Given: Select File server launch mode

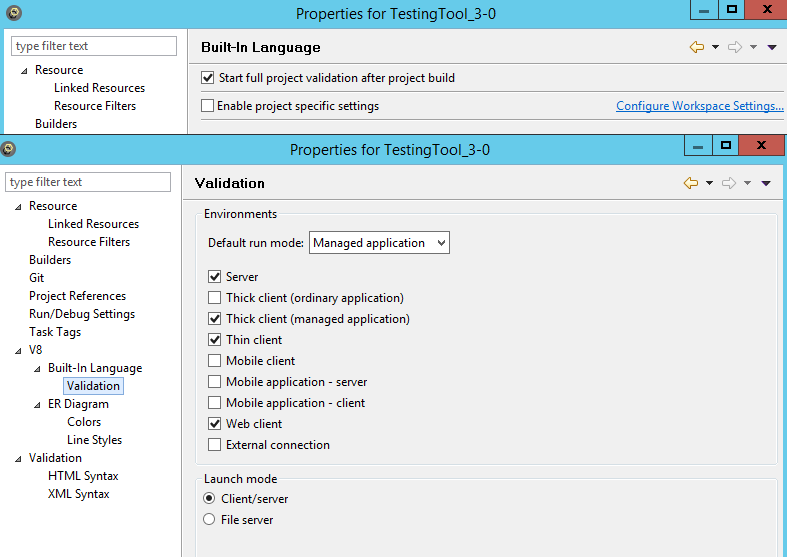Looking at the screenshot, I should [209, 519].
